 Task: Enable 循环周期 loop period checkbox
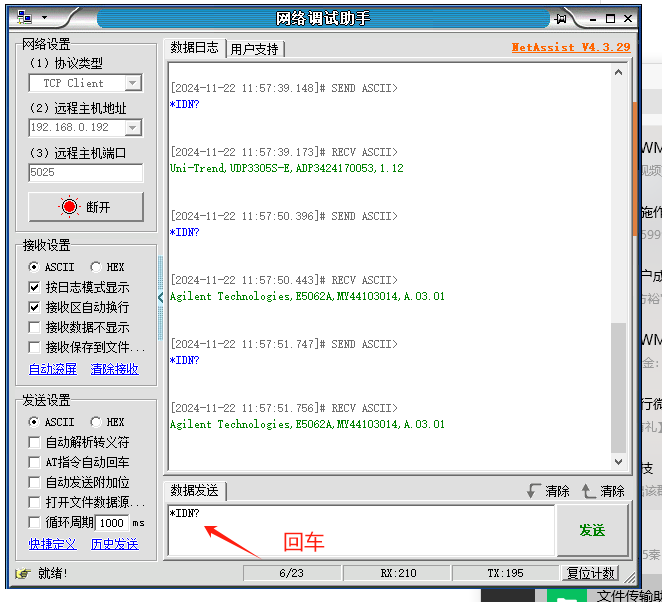35,522
